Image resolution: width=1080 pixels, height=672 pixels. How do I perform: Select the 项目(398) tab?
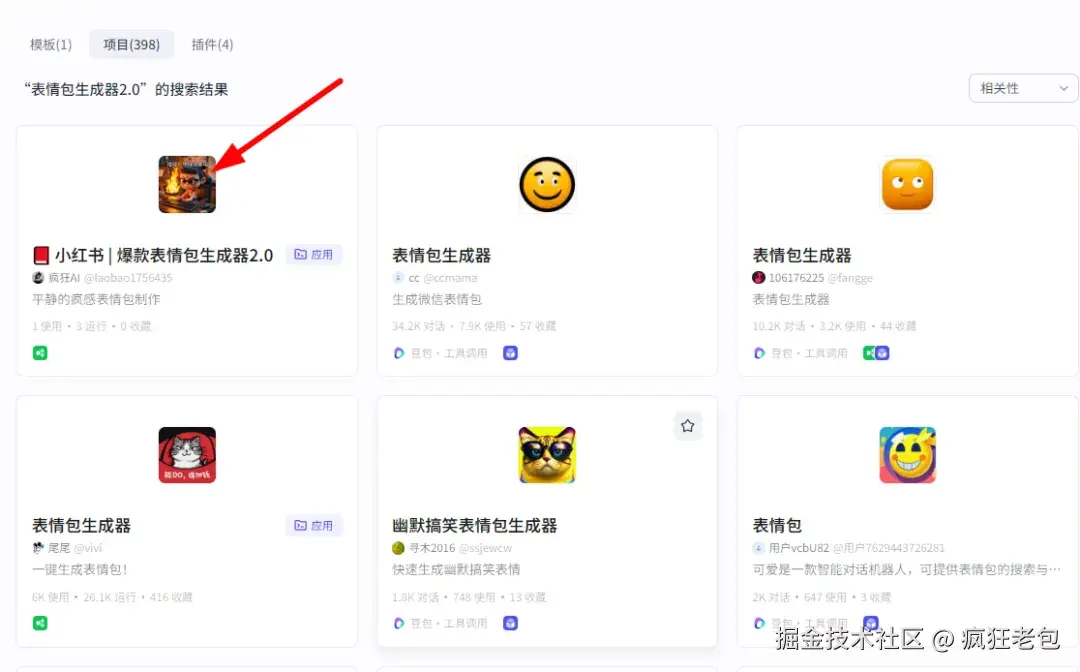coord(131,44)
